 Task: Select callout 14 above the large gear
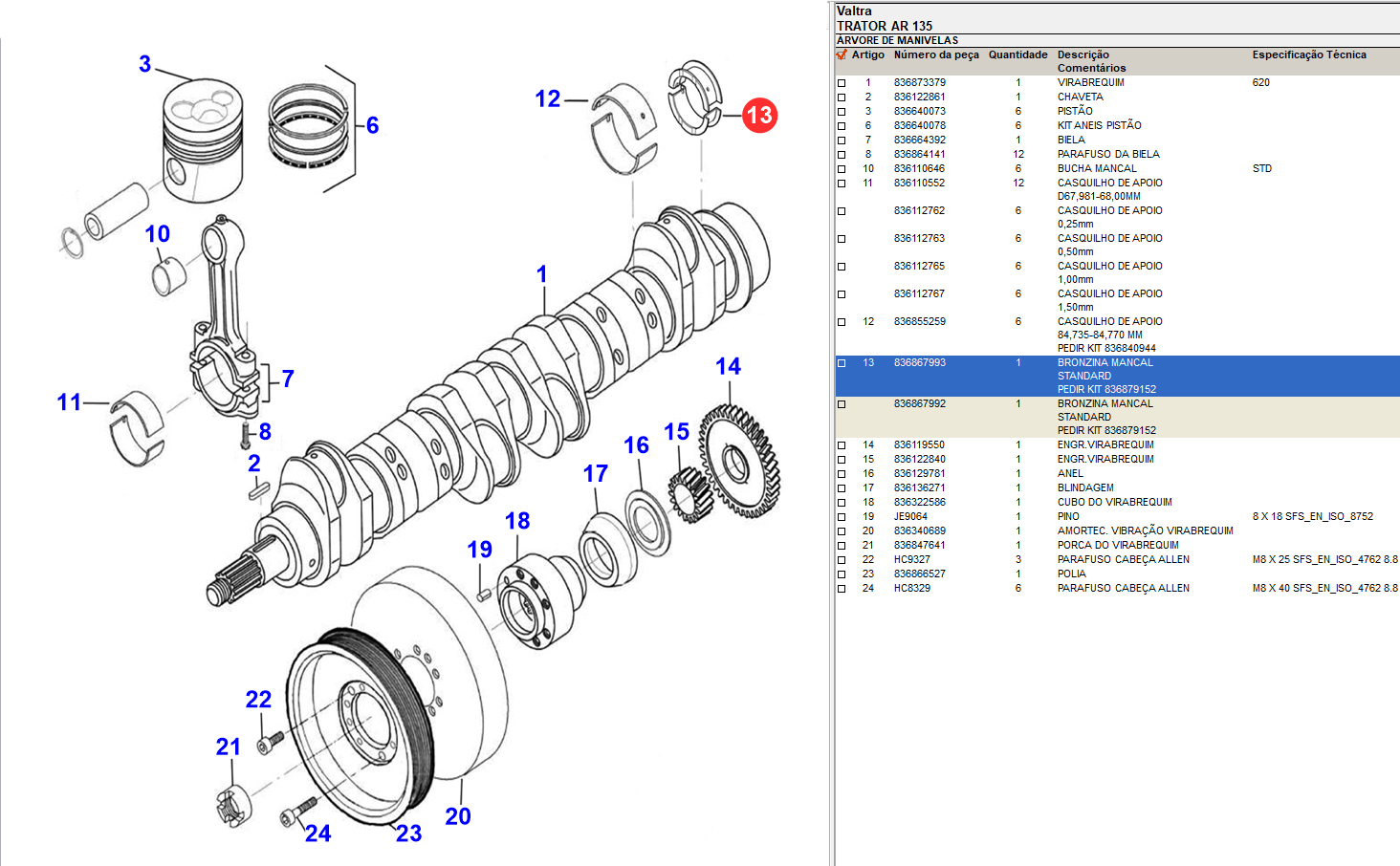[728, 366]
